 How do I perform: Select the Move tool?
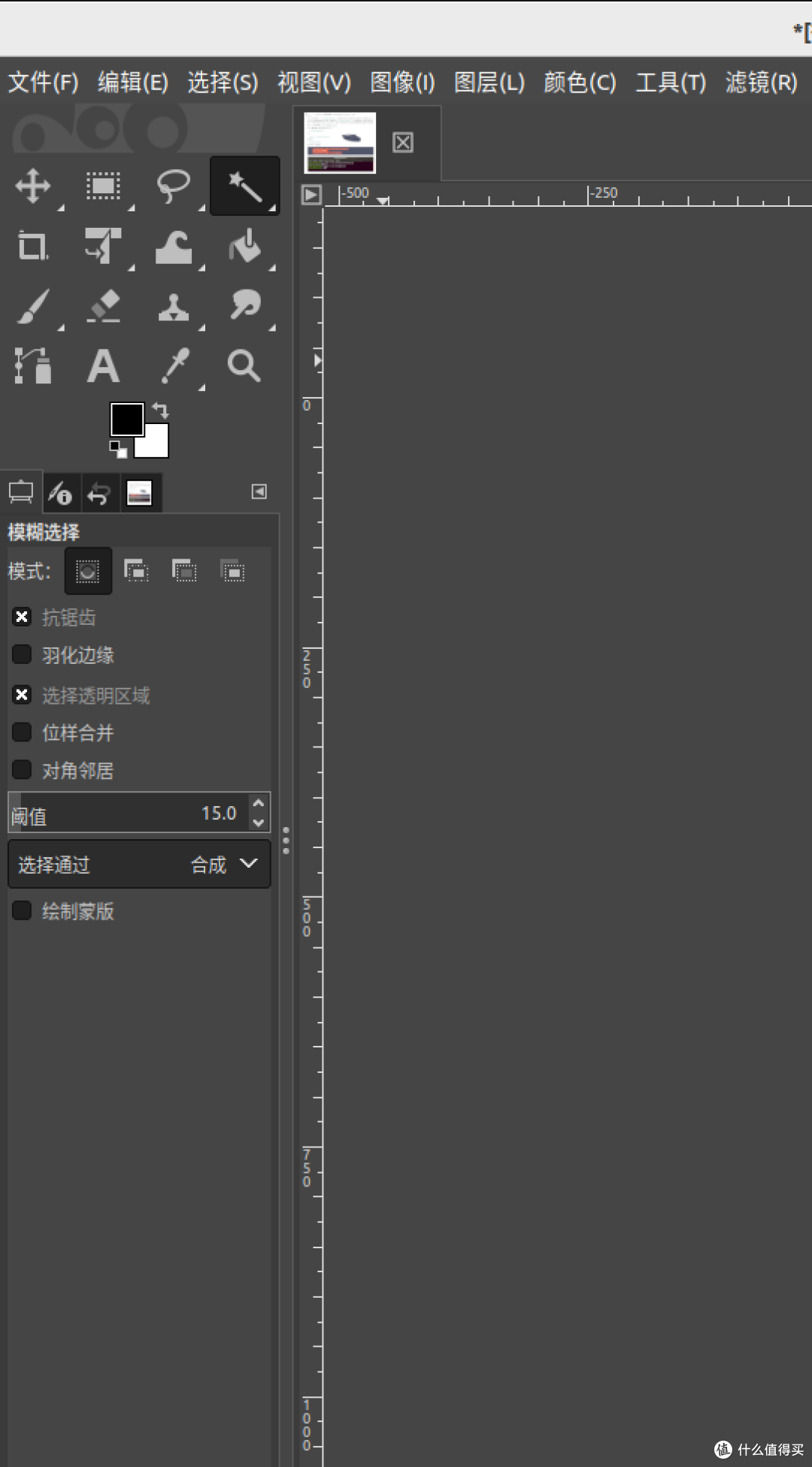tap(33, 186)
